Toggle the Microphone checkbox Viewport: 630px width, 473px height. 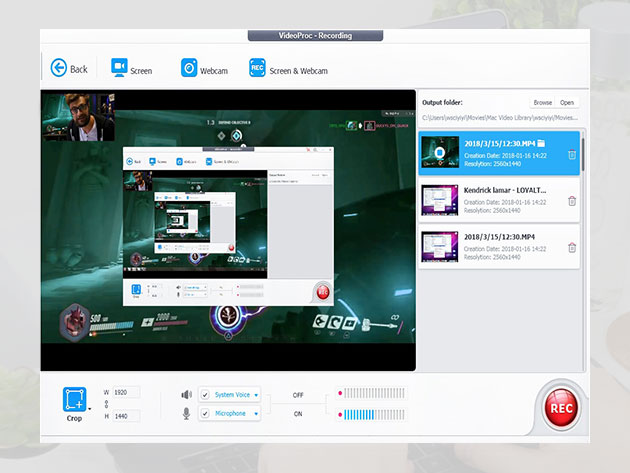(205, 413)
